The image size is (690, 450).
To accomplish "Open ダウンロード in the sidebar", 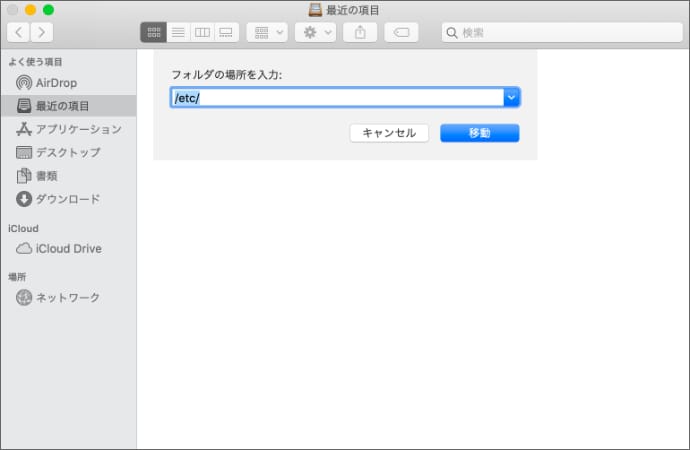I will 67,198.
